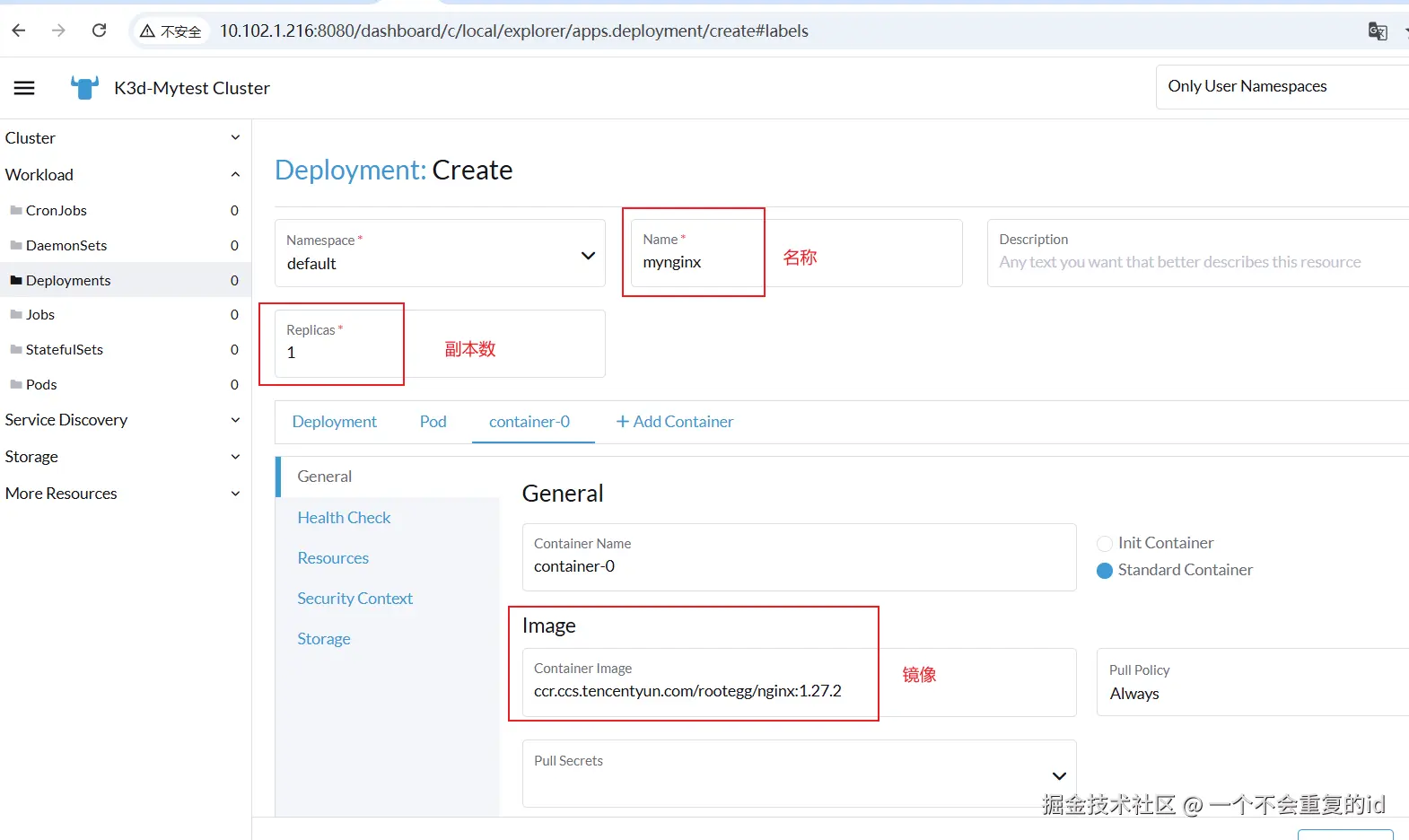
Task: Click the Container Image field
Action: pyautogui.click(x=799, y=682)
